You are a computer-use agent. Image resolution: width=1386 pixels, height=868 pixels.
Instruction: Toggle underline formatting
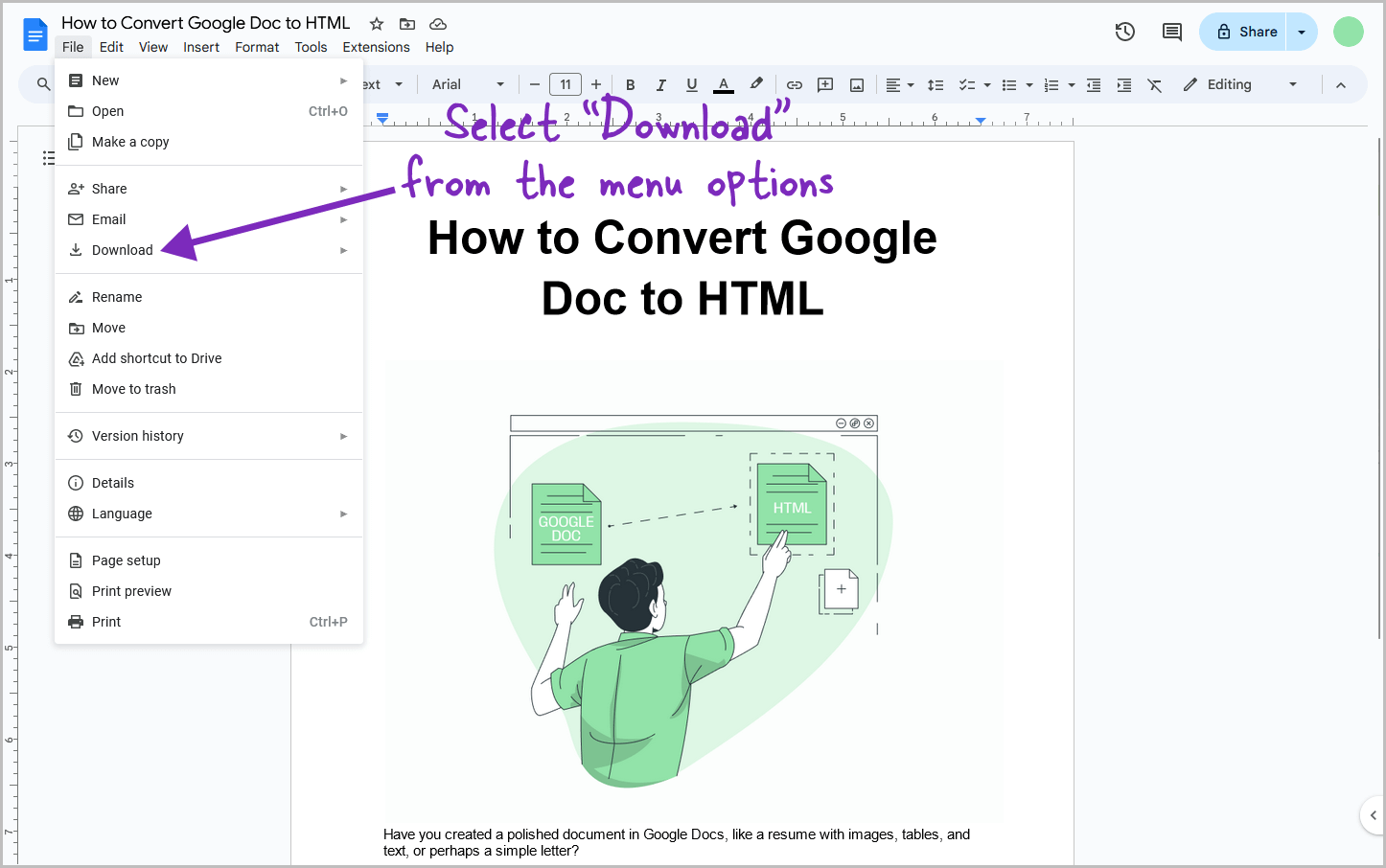click(x=691, y=84)
